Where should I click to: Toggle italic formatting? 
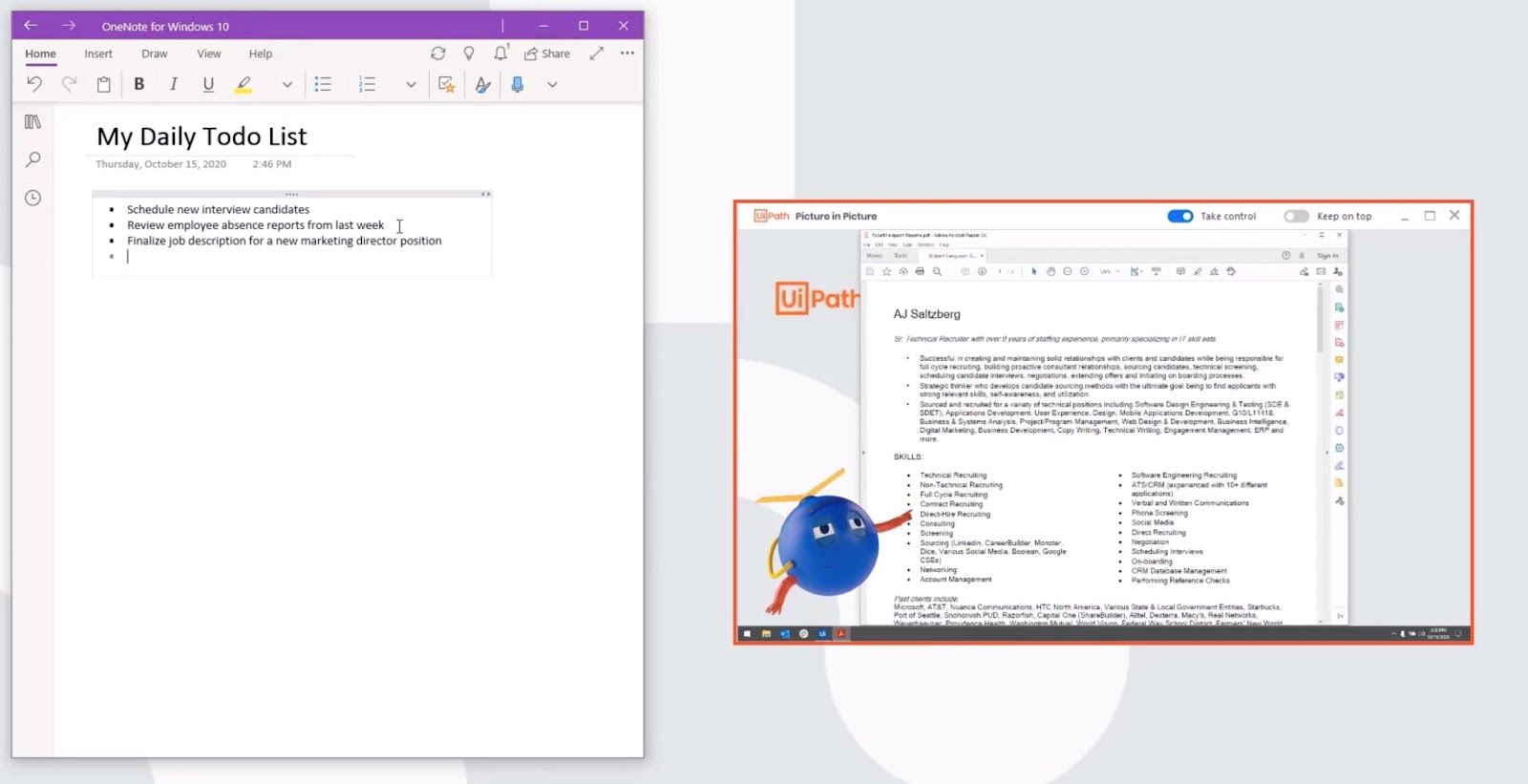pyautogui.click(x=173, y=84)
